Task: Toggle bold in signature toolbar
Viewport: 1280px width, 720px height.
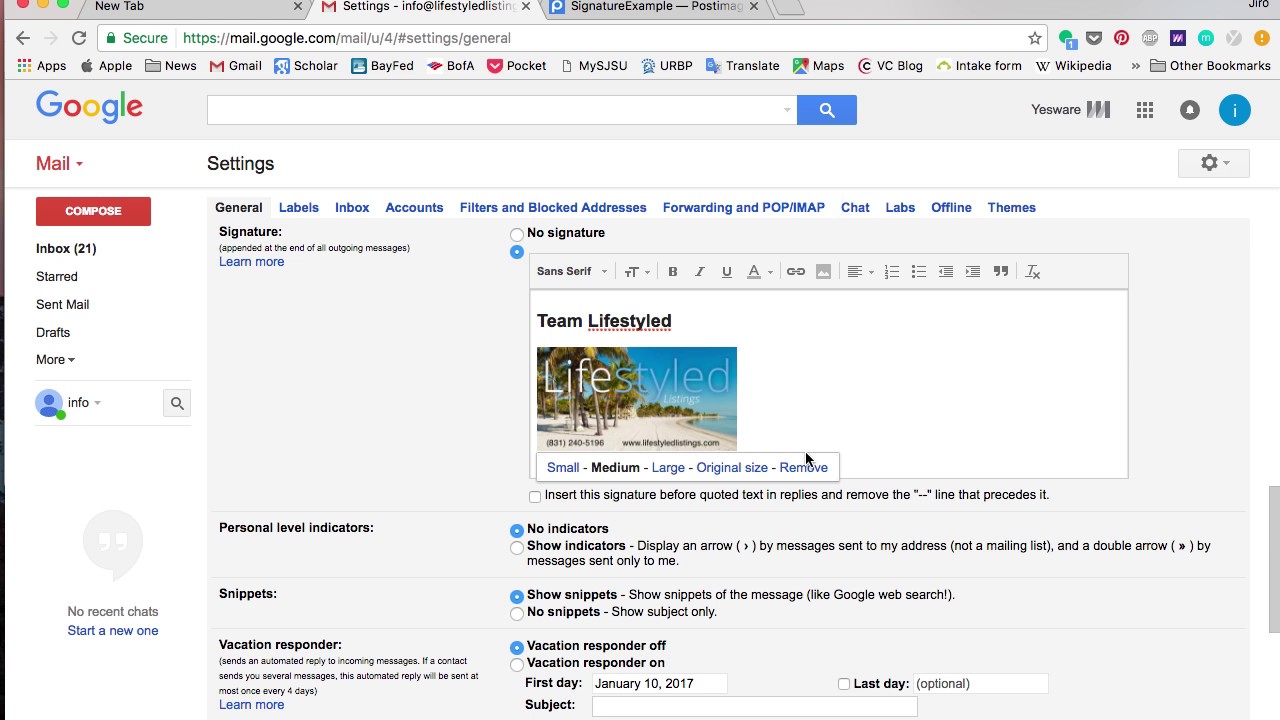Action: pyautogui.click(x=673, y=272)
